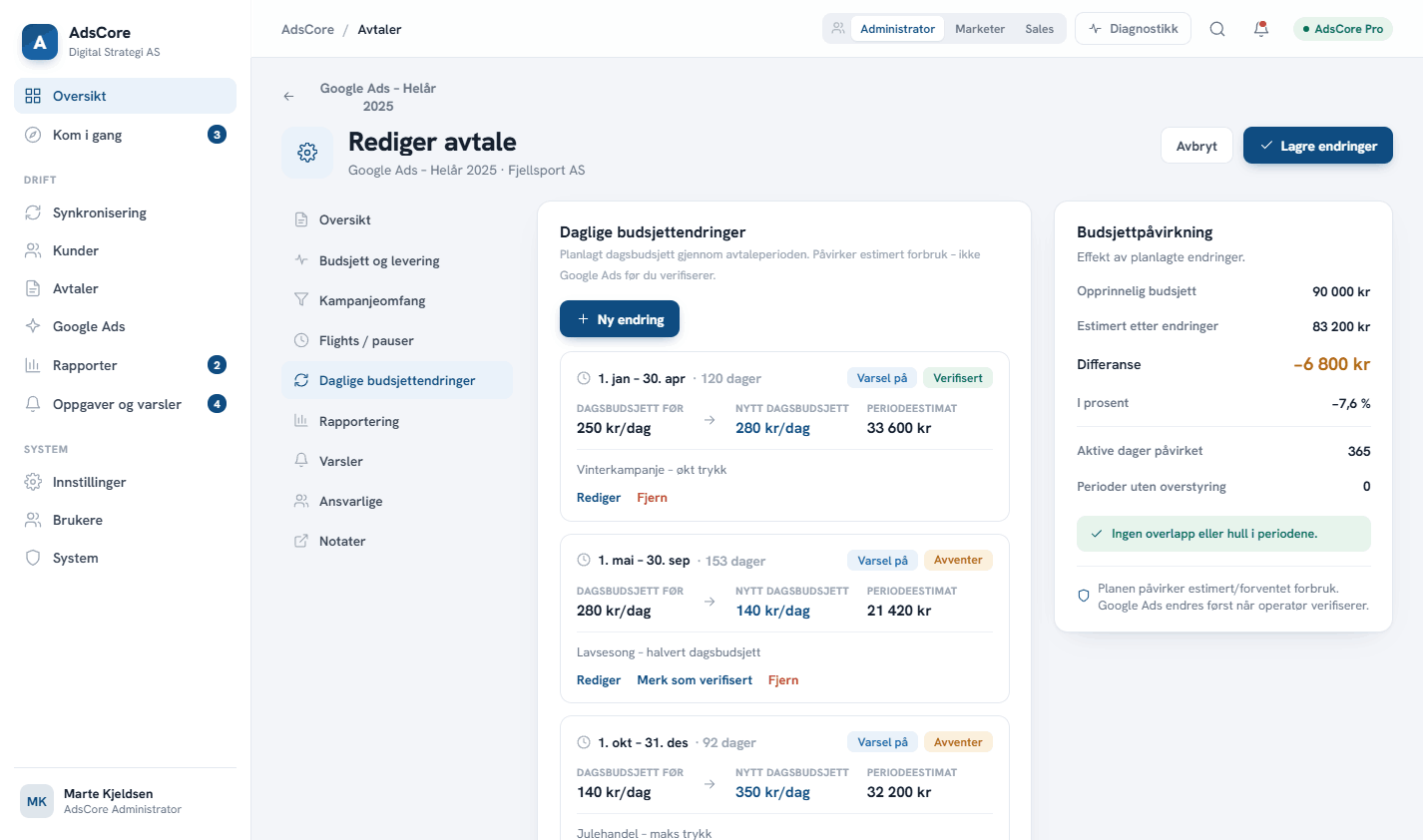The width and height of the screenshot is (1423, 840).
Task: Open the Notater section
Action: (397, 541)
